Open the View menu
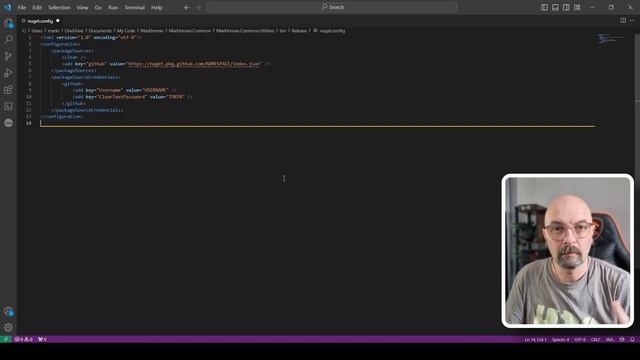The width and height of the screenshot is (640, 360). coord(82,7)
